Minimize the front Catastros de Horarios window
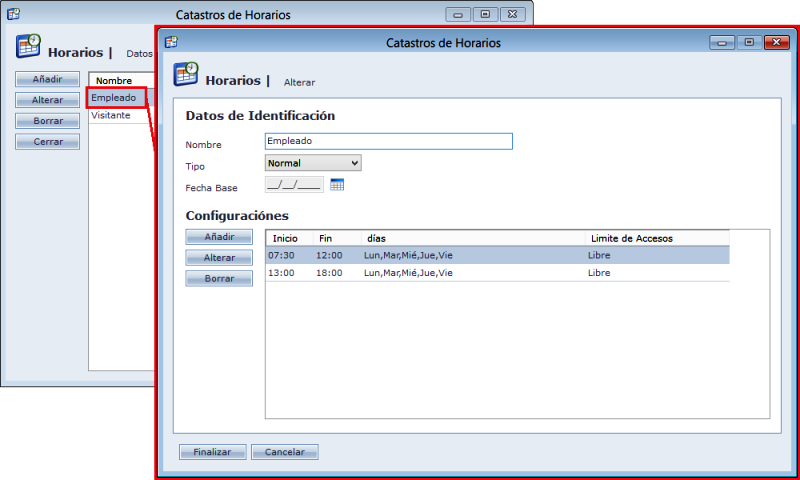The height and width of the screenshot is (480, 800). click(722, 43)
